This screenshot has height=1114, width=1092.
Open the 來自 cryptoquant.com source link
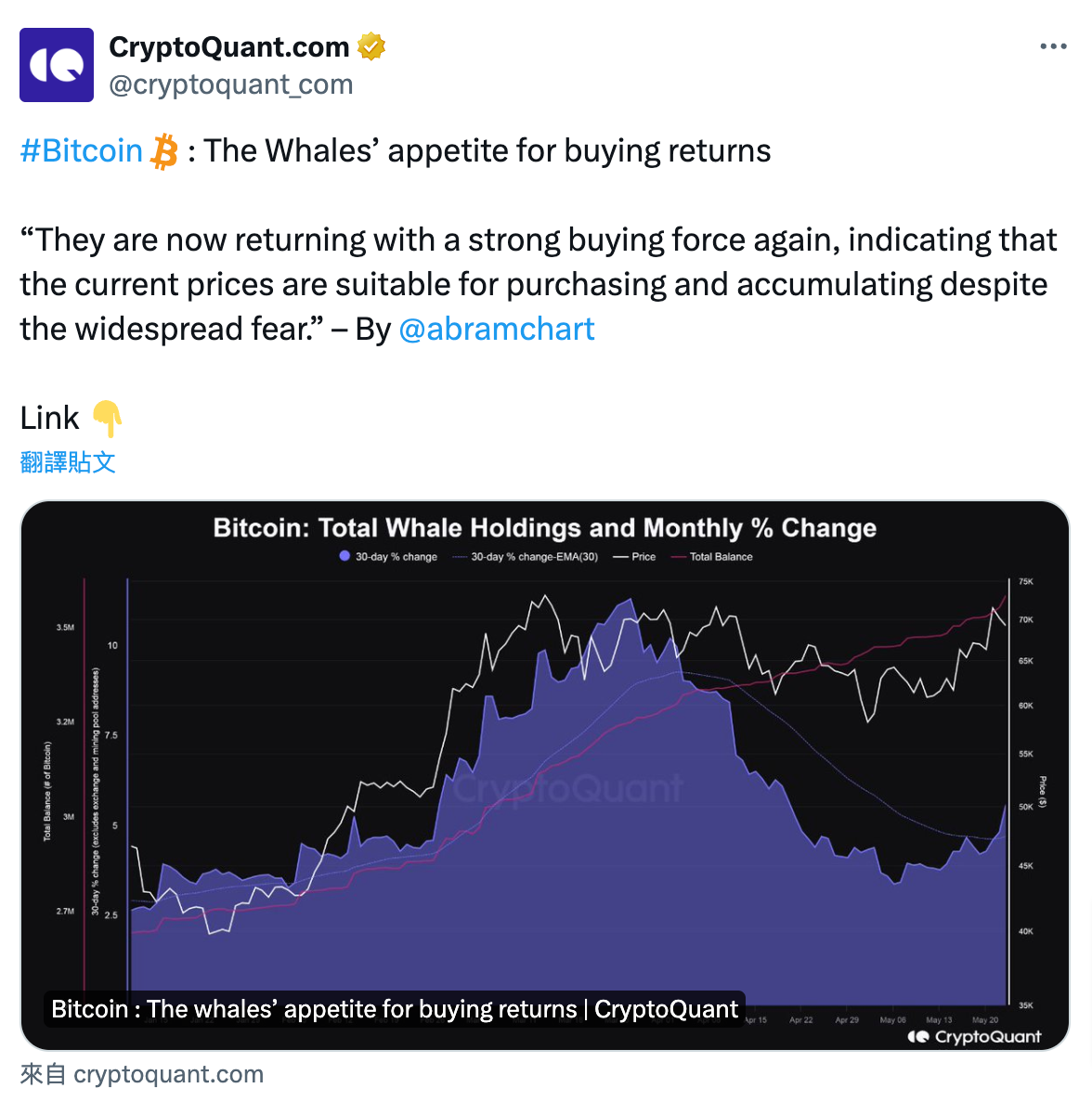[142, 1074]
